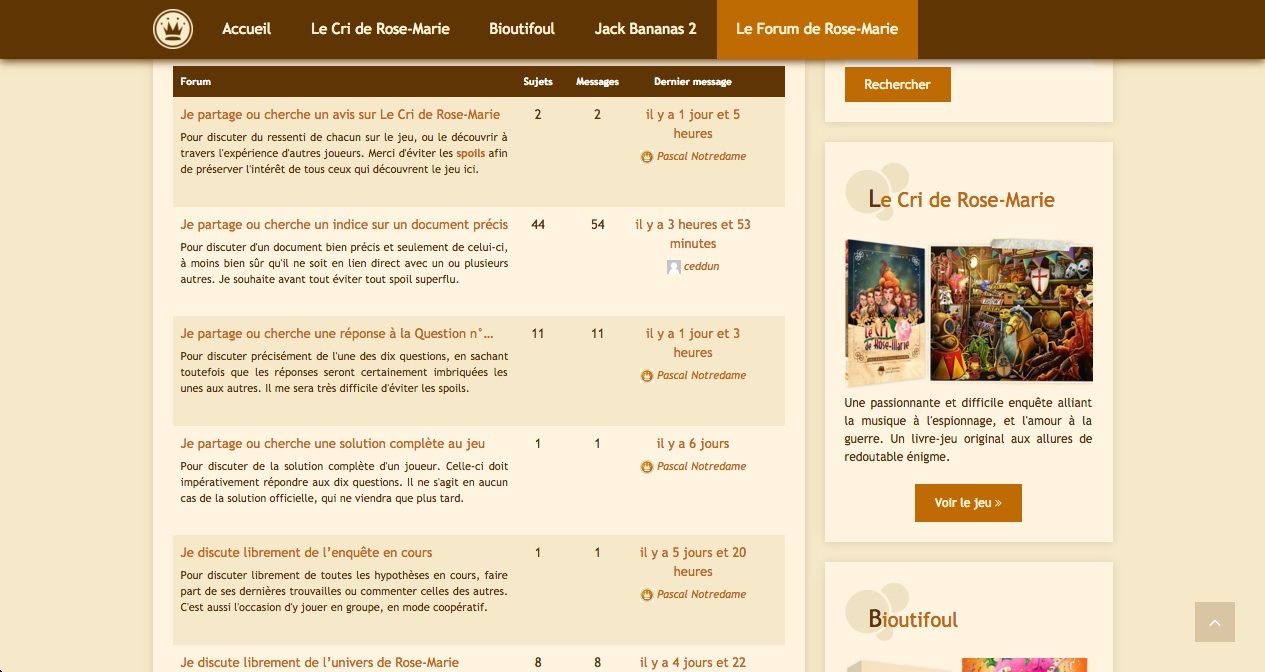
Task: Open Pascal Notredame's profile in the solution complète row
Action: tap(702, 467)
